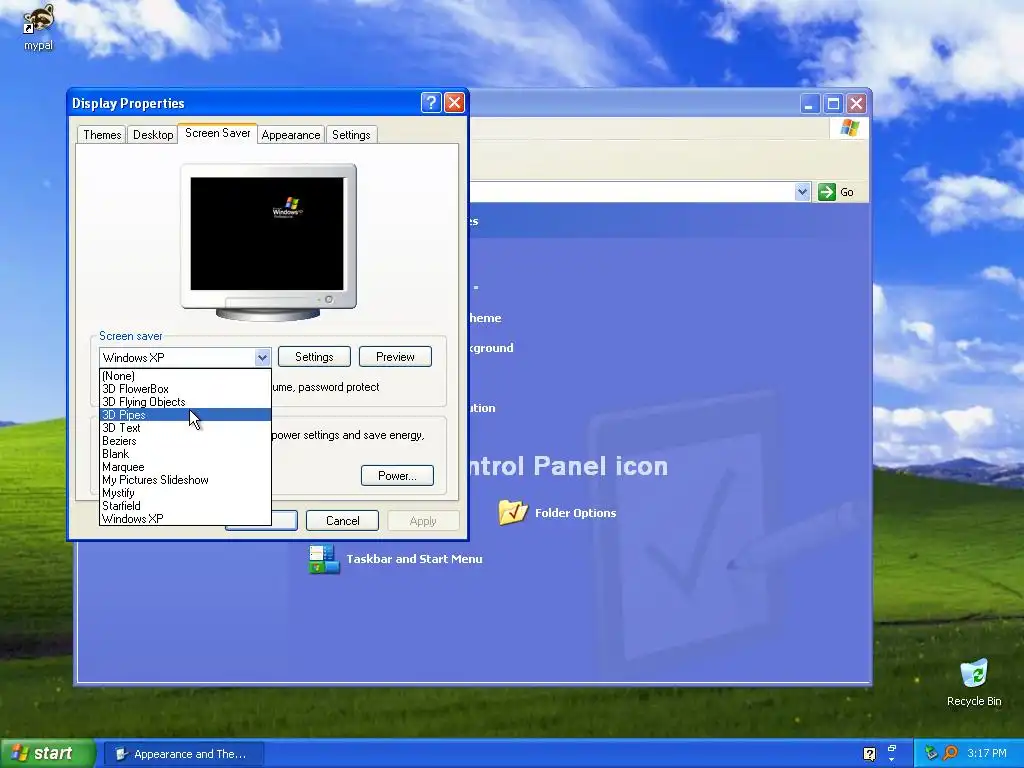
Task: Open the address bar dropdown in Control Panel window
Action: 802,192
